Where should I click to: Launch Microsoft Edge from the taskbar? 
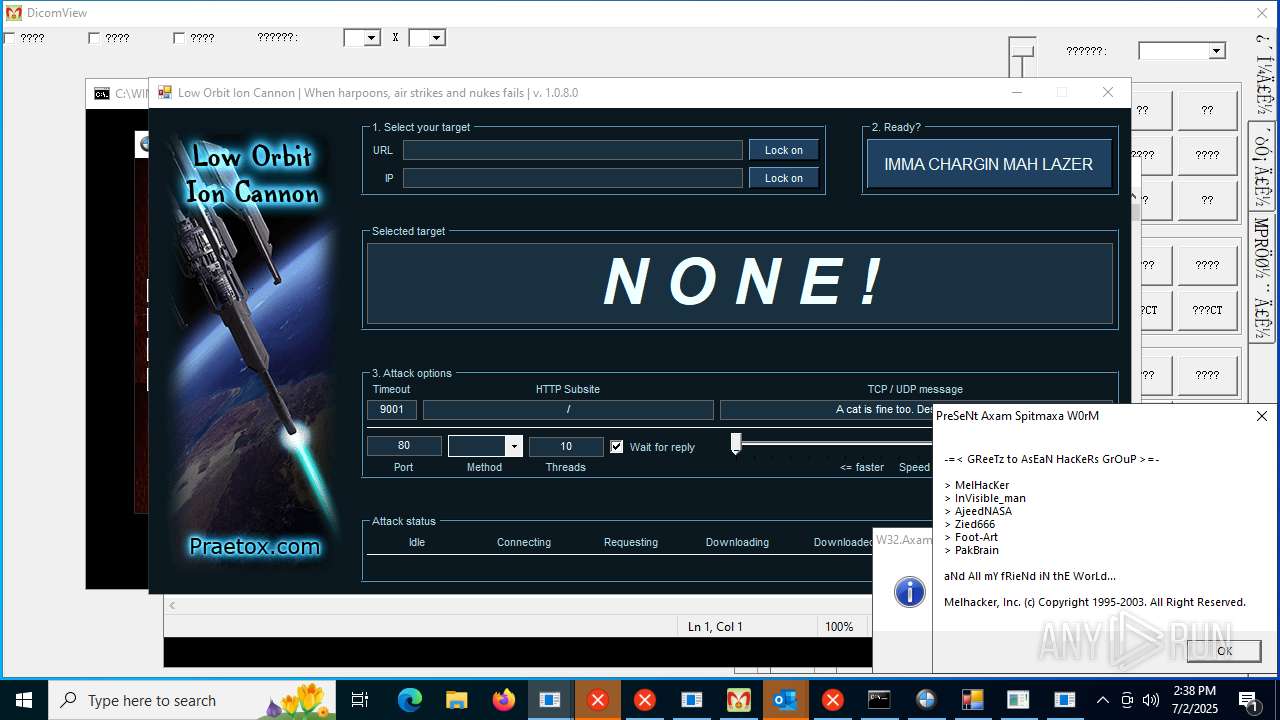pyautogui.click(x=410, y=700)
